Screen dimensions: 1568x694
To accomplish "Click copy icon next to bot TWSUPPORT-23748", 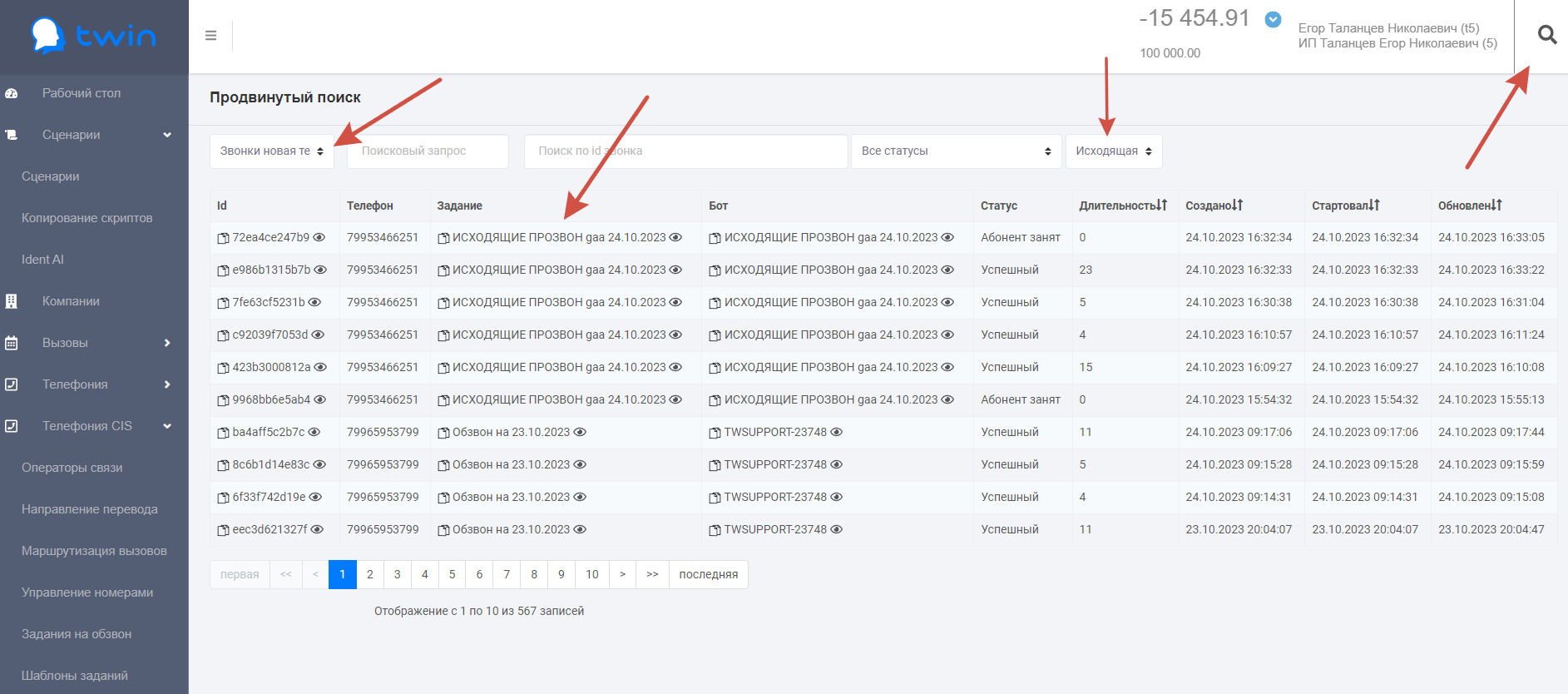I will 715,433.
